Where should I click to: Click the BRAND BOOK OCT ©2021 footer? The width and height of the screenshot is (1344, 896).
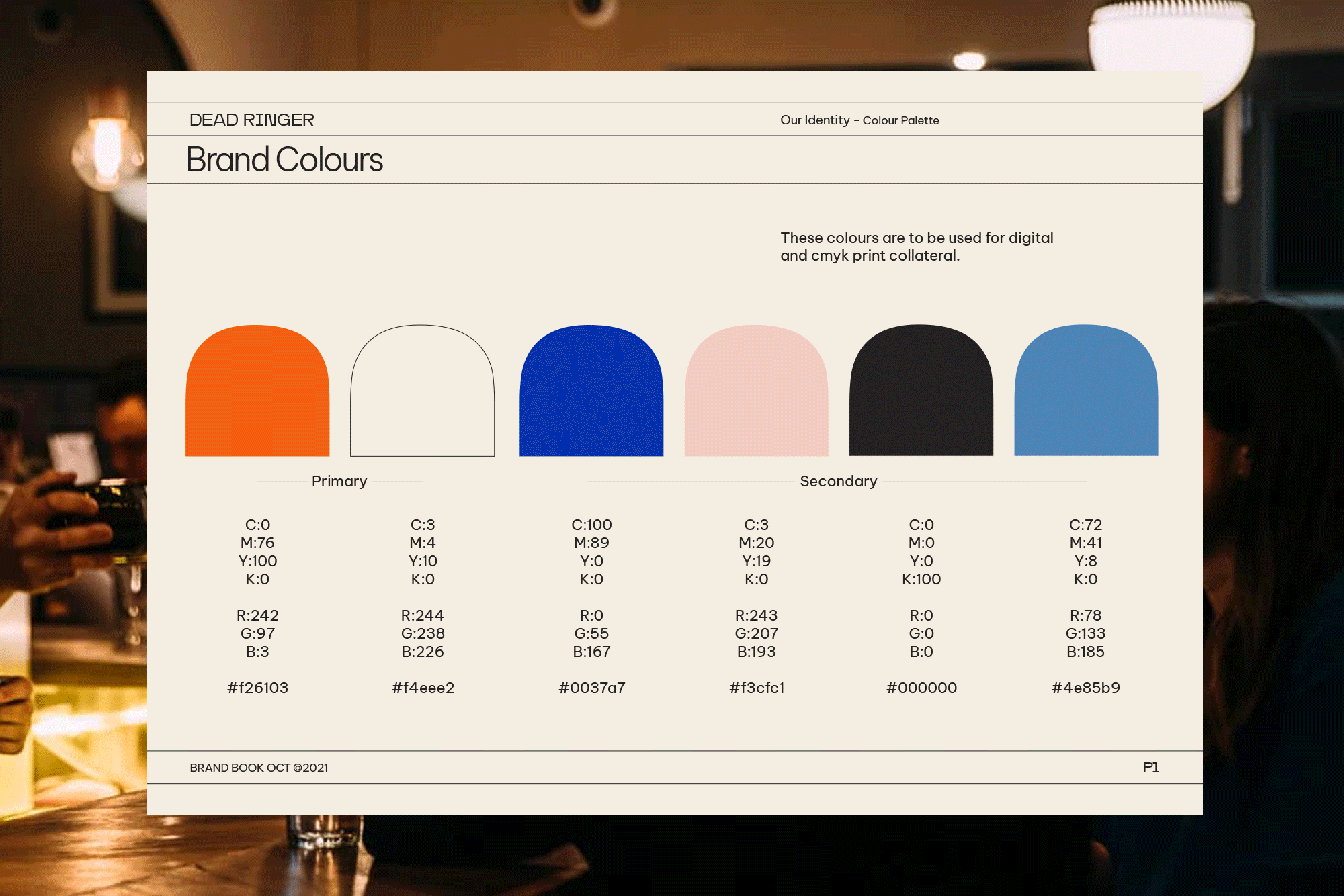pyautogui.click(x=259, y=768)
